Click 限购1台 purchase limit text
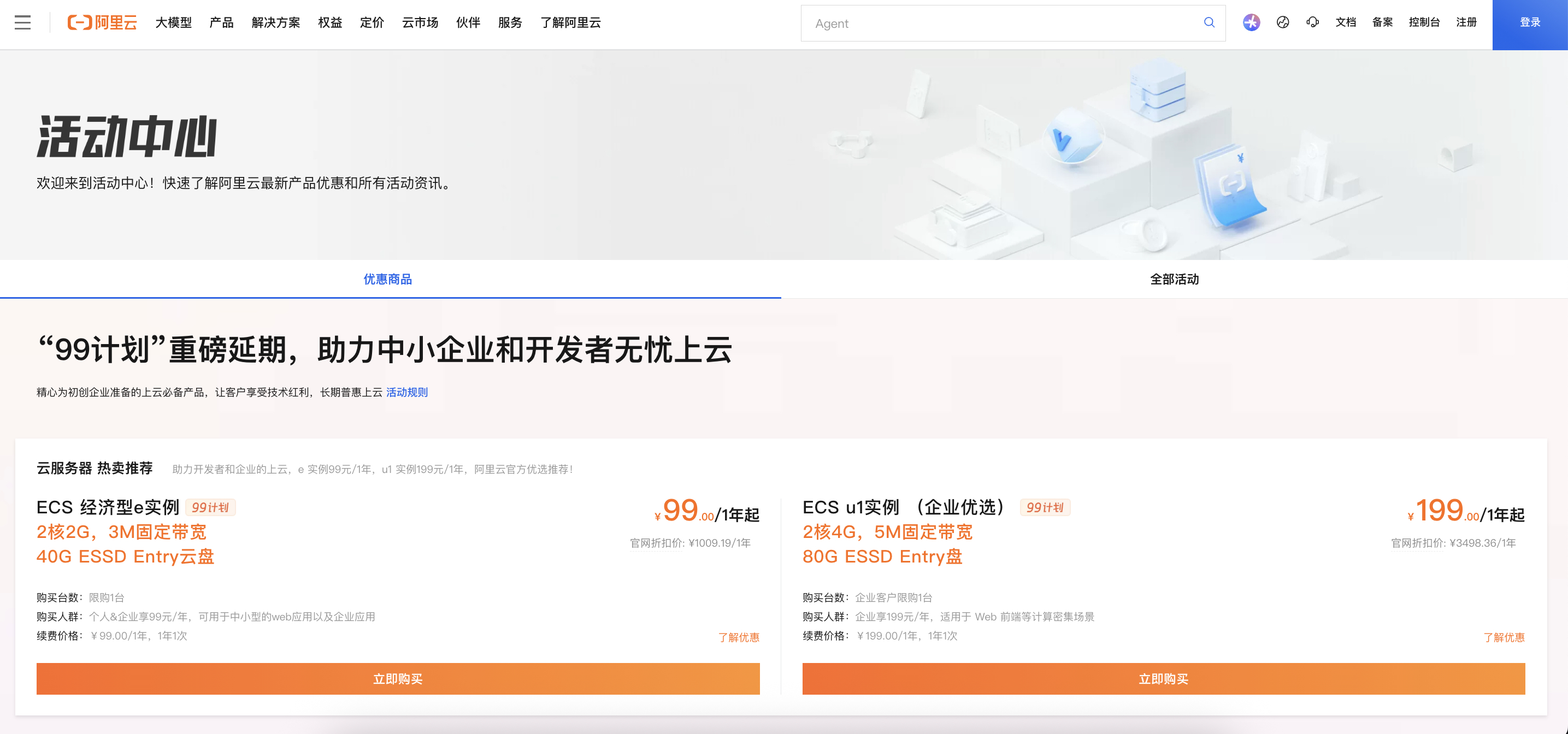Screen dimensions: 1568x734 (107, 597)
